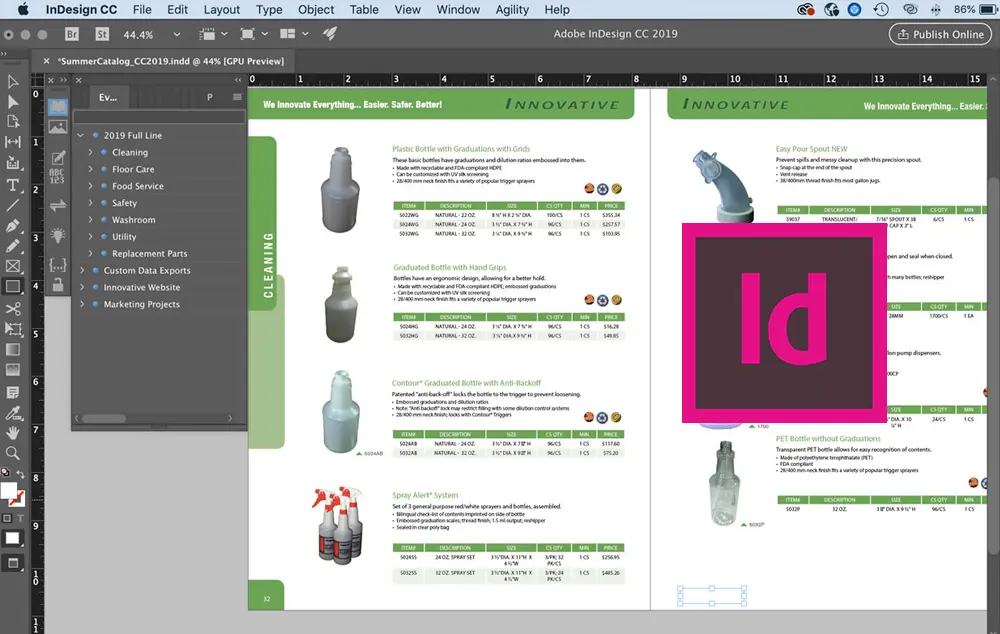Viewport: 1000px width, 634px height.
Task: Select the Scissors tool
Action: coord(13,308)
